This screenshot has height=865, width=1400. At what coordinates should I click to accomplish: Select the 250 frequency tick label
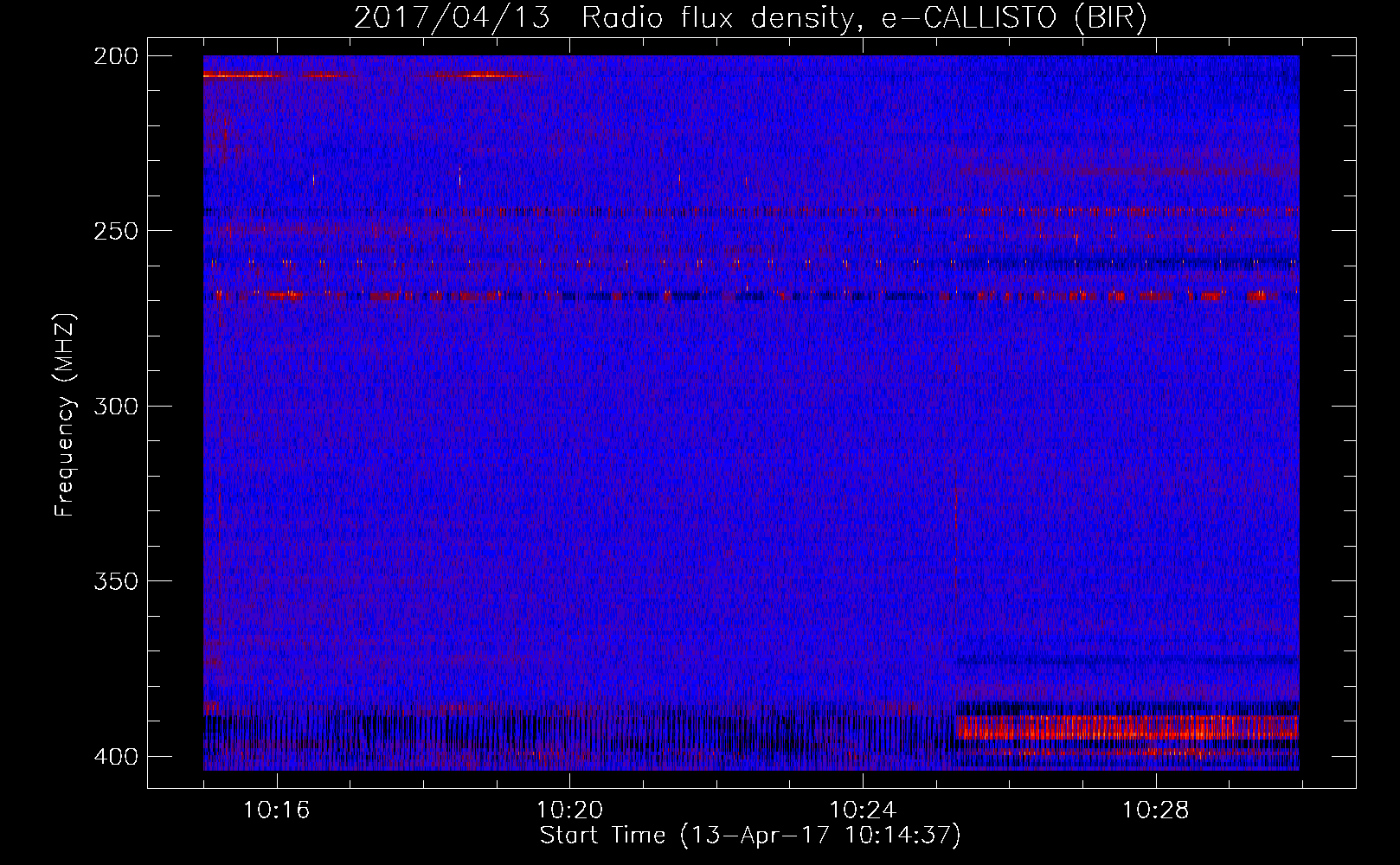tap(115, 231)
